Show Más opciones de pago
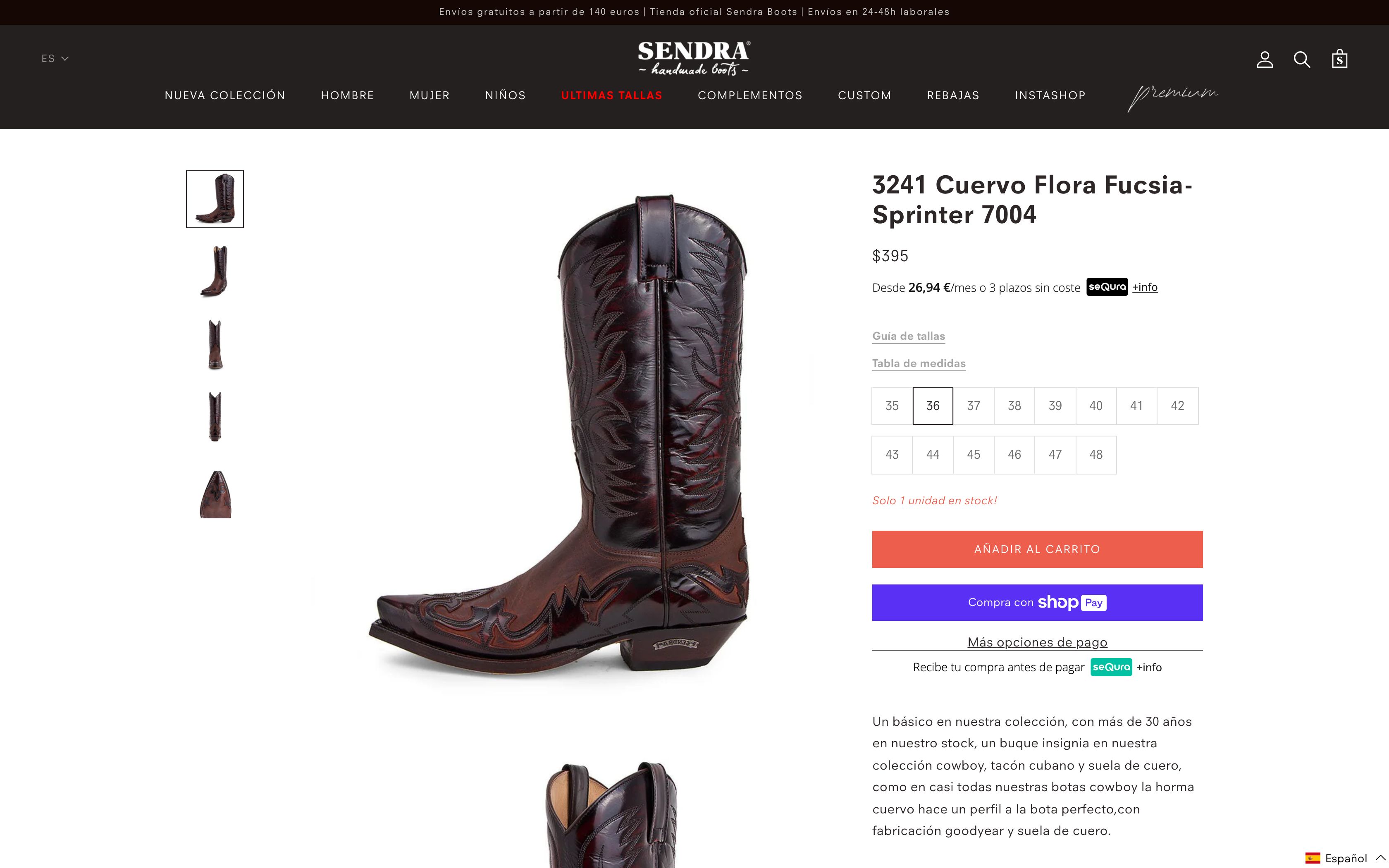Screen dimensions: 1389x868 [1037, 642]
